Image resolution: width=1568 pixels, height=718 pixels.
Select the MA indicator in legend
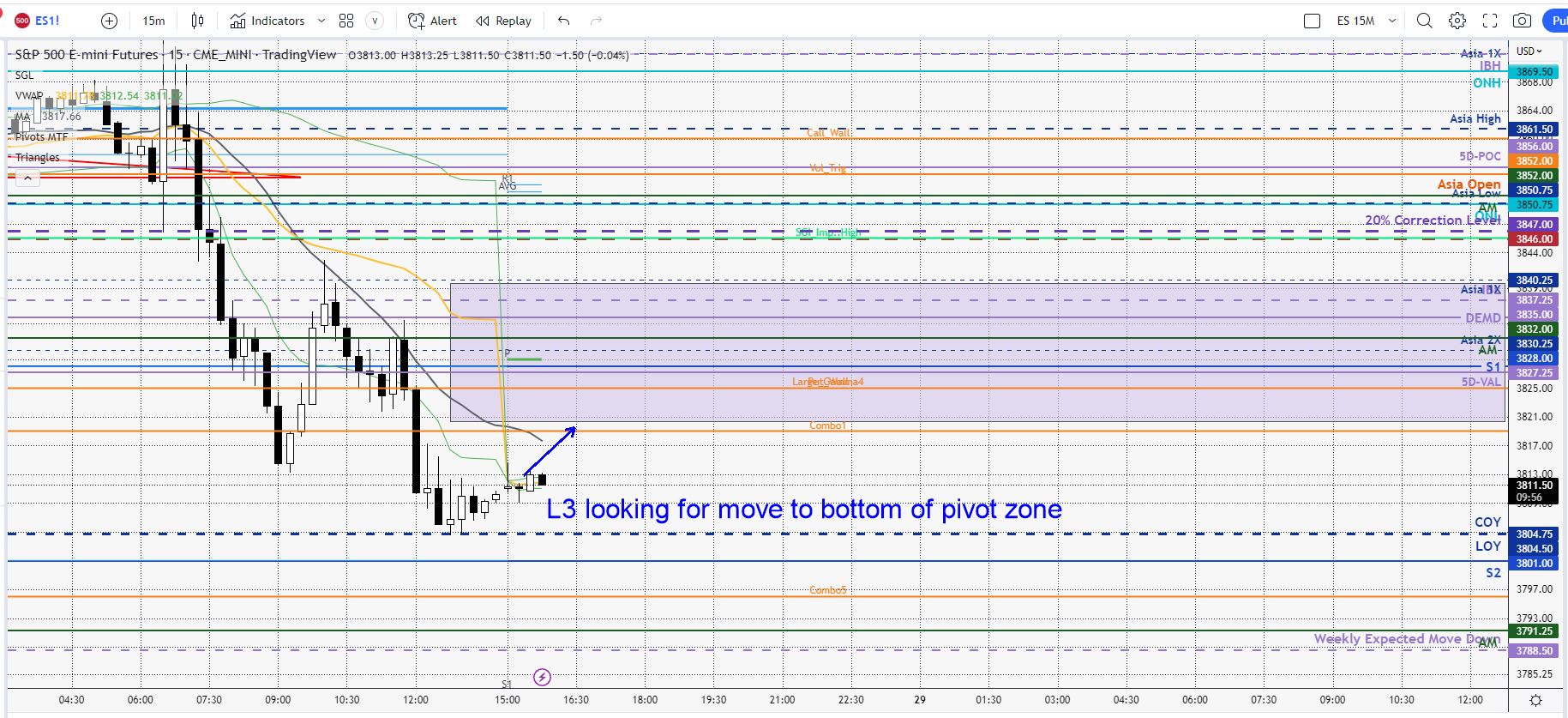[22, 117]
